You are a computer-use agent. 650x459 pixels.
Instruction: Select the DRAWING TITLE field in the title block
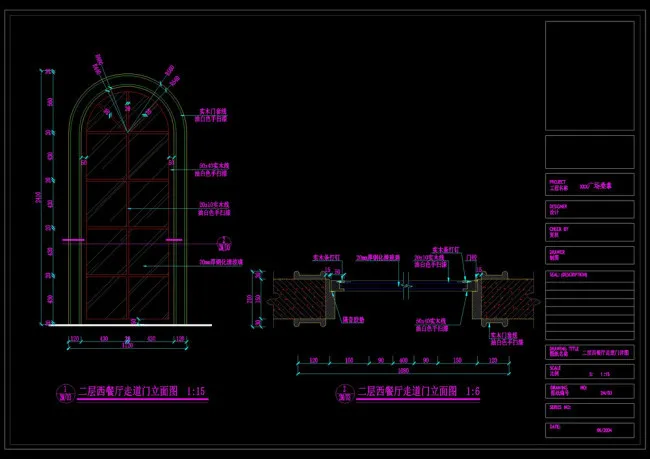[x=589, y=350]
